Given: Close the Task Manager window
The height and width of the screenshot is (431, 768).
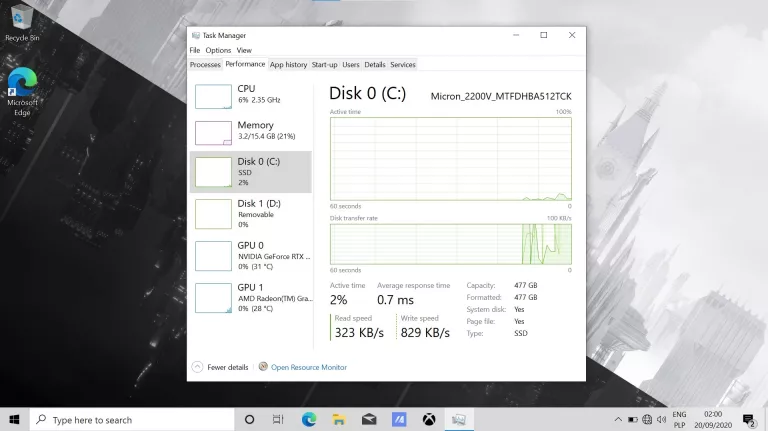Looking at the screenshot, I should click(572, 35).
